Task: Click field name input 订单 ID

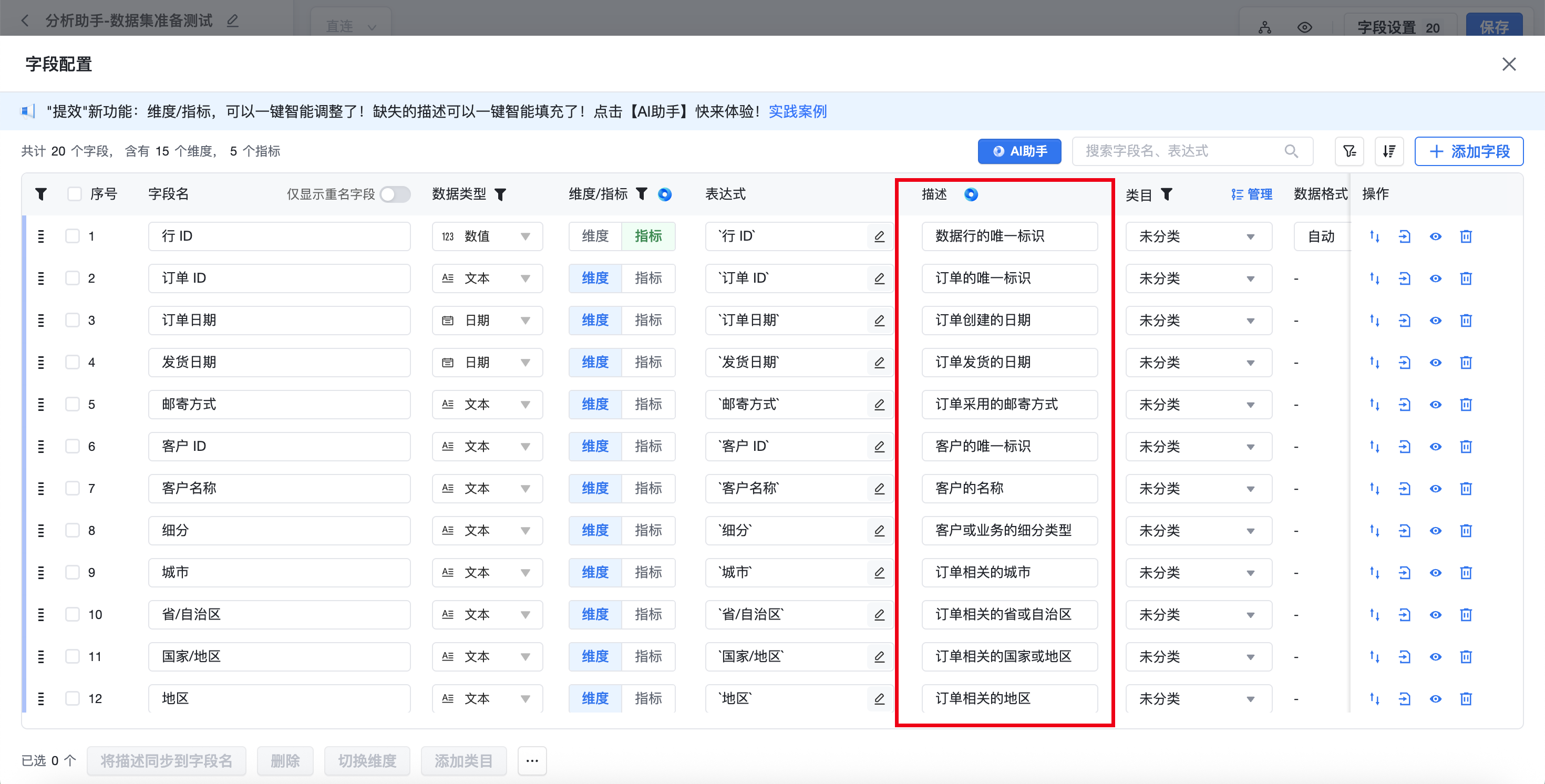Action: coord(280,278)
